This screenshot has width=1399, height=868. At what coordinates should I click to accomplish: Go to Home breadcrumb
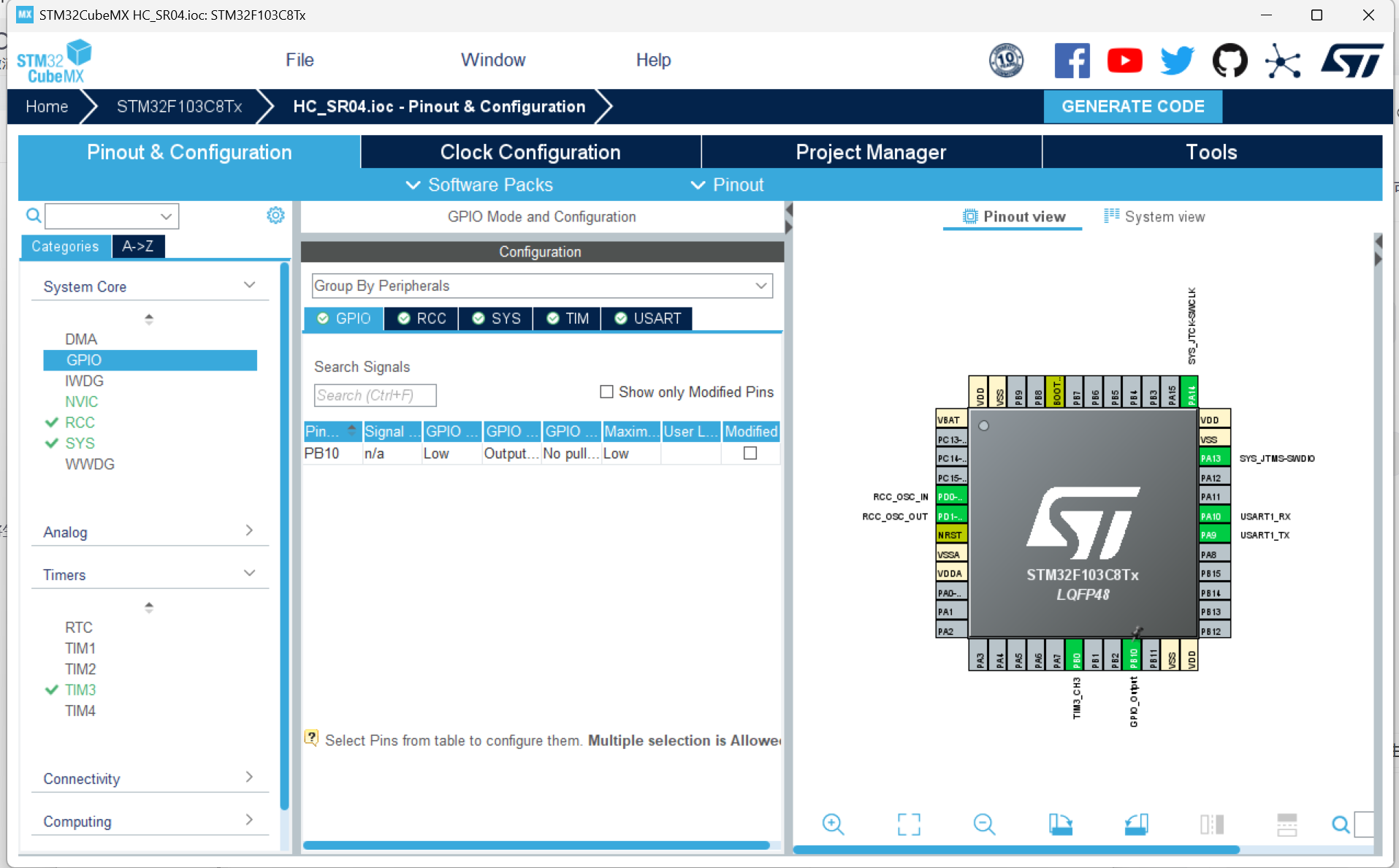(x=47, y=107)
